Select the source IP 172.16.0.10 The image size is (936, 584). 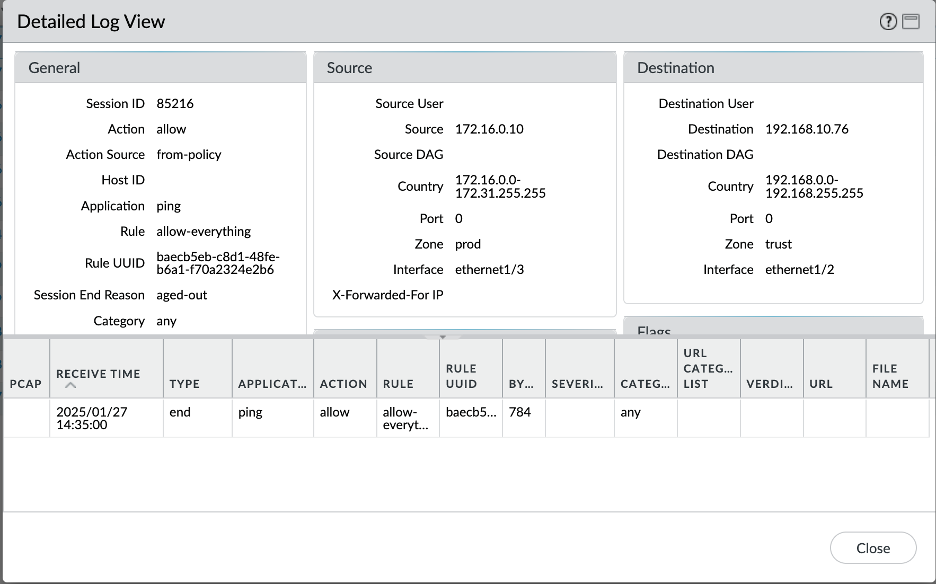(489, 129)
